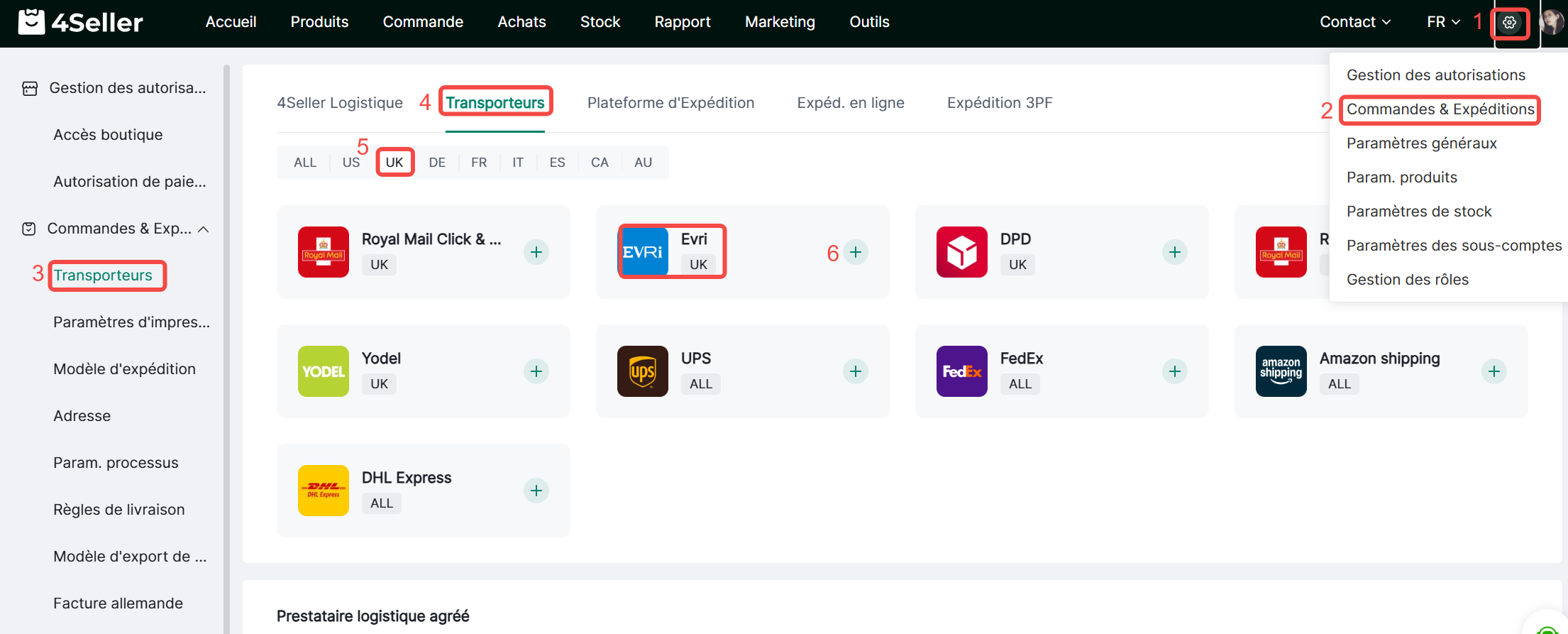Add Yodel carrier using plus icon

click(x=536, y=371)
